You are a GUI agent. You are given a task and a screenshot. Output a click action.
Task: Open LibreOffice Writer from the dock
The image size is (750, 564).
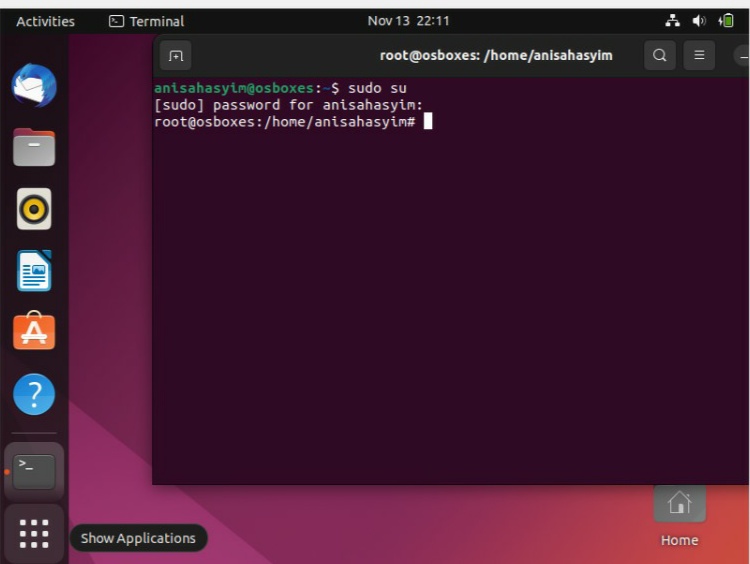(34, 271)
